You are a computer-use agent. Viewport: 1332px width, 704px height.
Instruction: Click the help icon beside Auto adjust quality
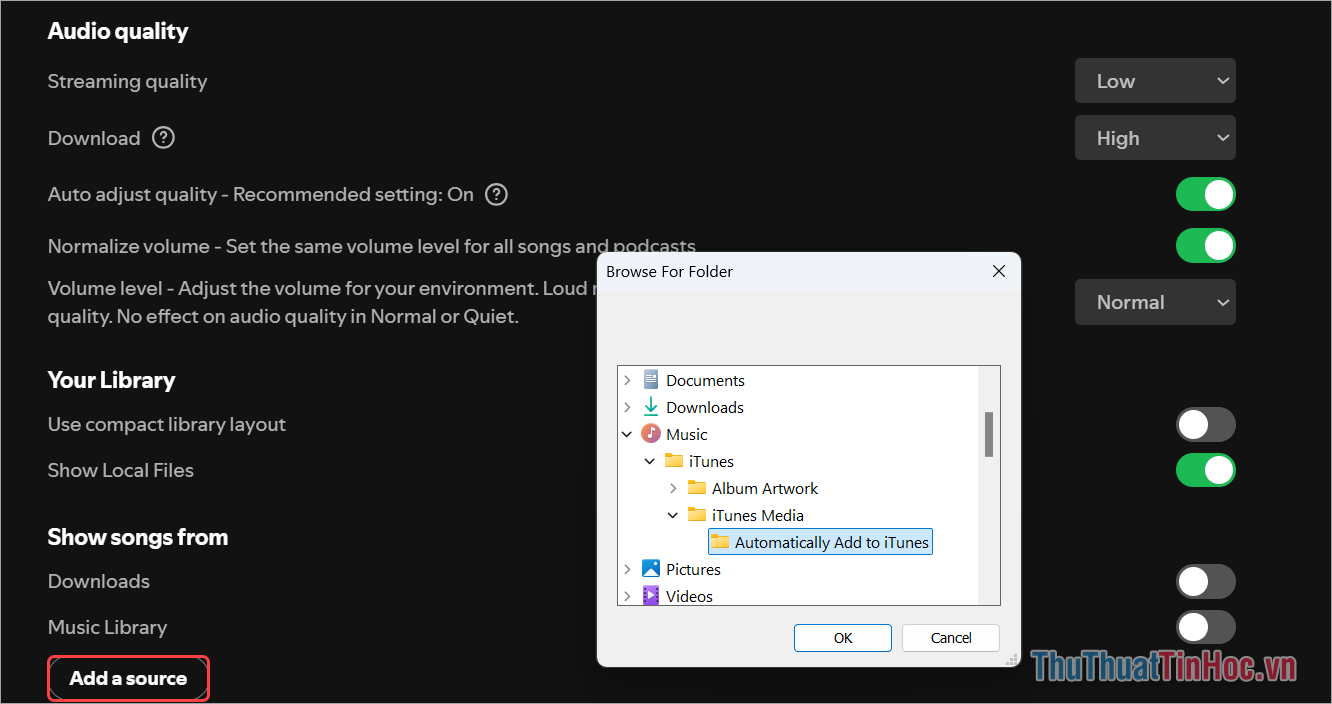pyautogui.click(x=496, y=194)
